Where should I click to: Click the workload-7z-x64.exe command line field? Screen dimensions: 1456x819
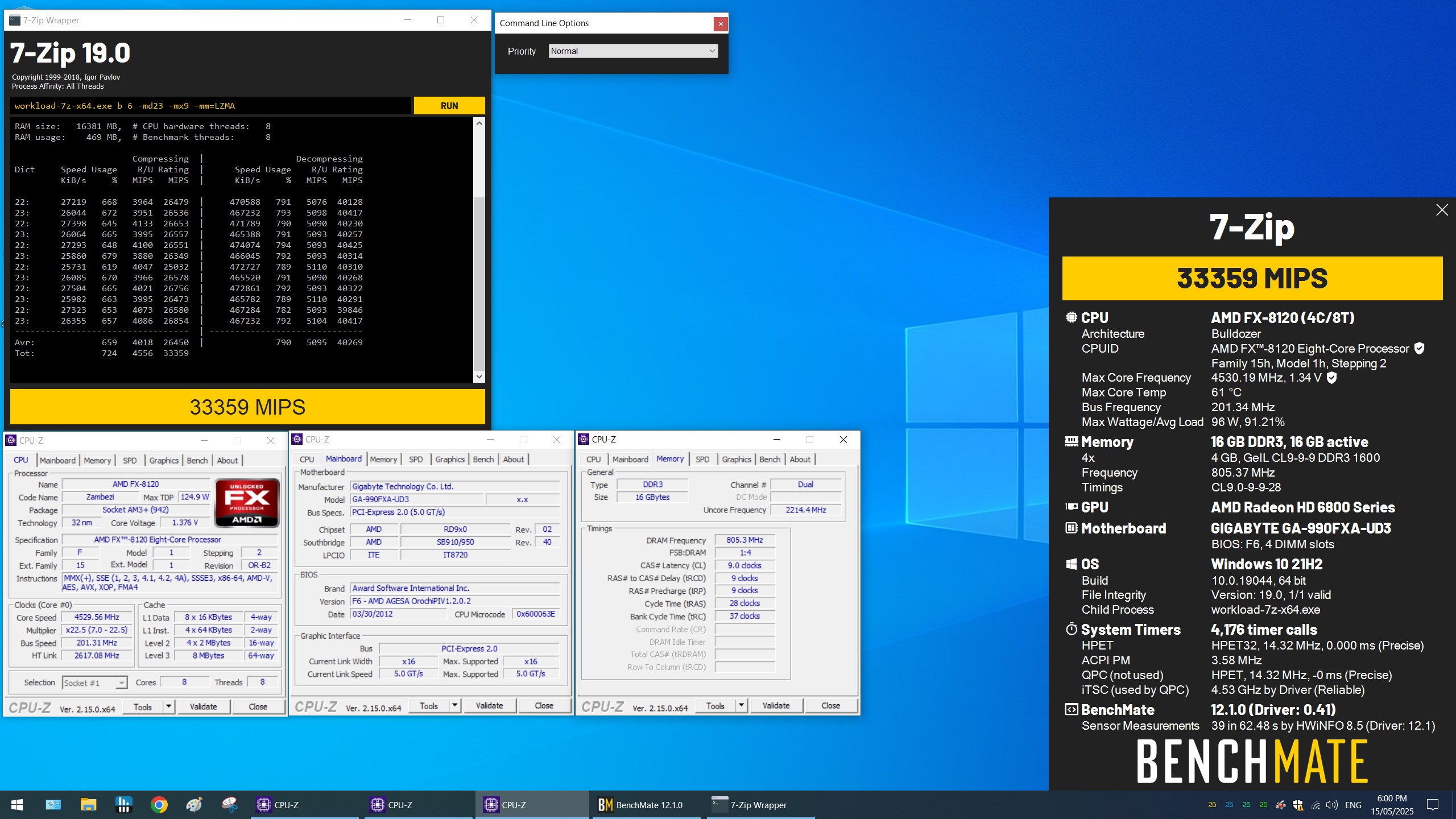(210, 106)
